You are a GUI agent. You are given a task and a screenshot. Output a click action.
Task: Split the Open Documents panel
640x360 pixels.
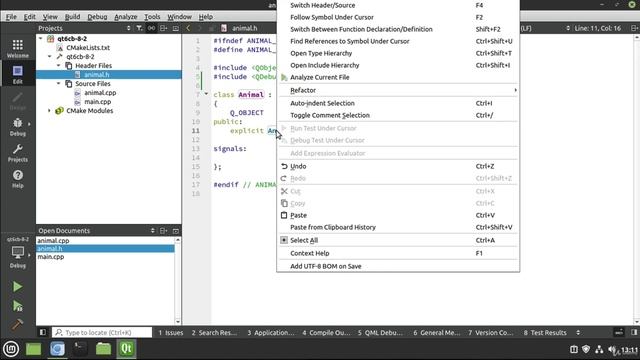163,231
